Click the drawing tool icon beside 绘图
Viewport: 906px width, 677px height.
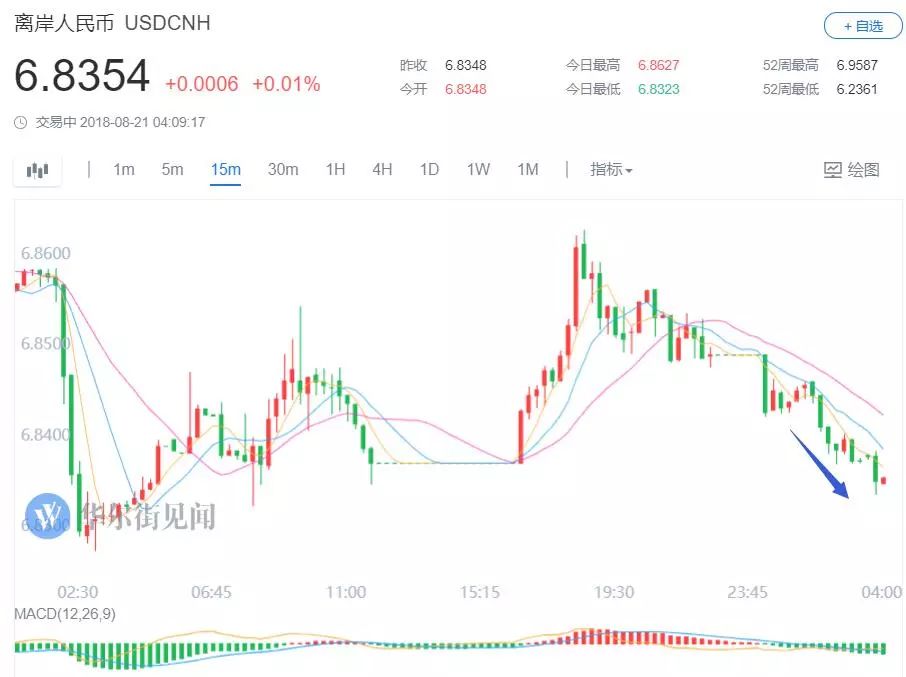pos(833,170)
